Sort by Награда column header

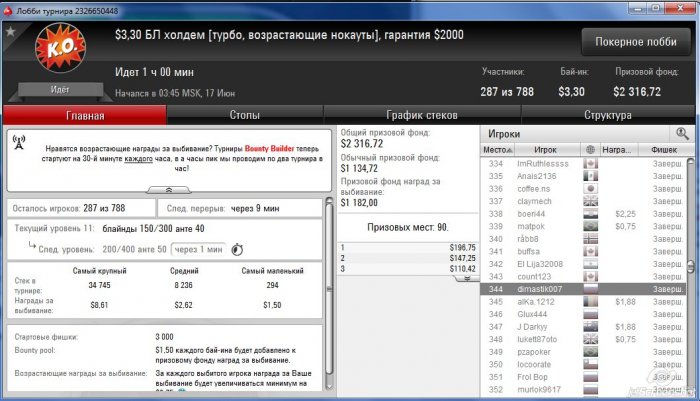click(618, 150)
